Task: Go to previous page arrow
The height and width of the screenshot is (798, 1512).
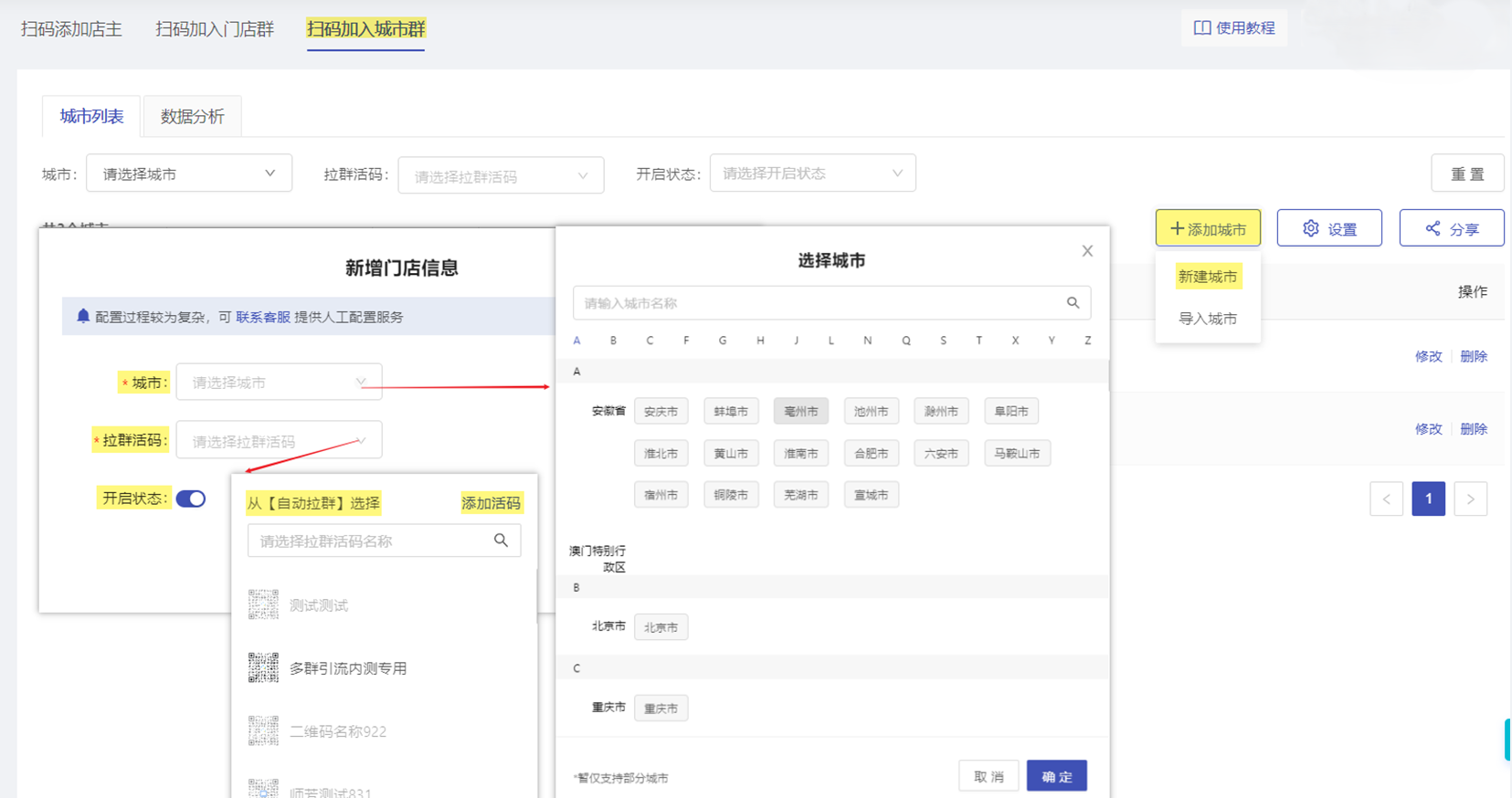Action: click(x=1386, y=499)
